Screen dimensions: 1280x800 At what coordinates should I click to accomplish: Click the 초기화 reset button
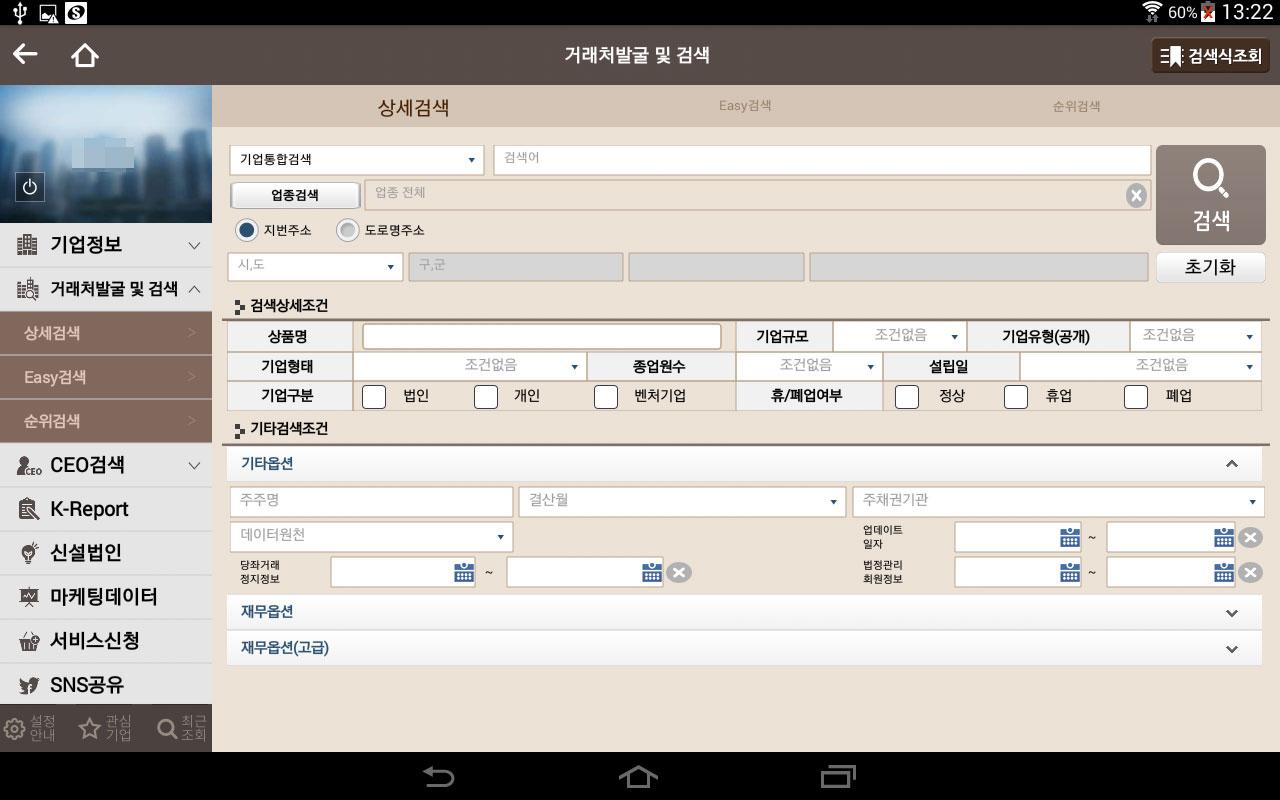pos(1211,267)
